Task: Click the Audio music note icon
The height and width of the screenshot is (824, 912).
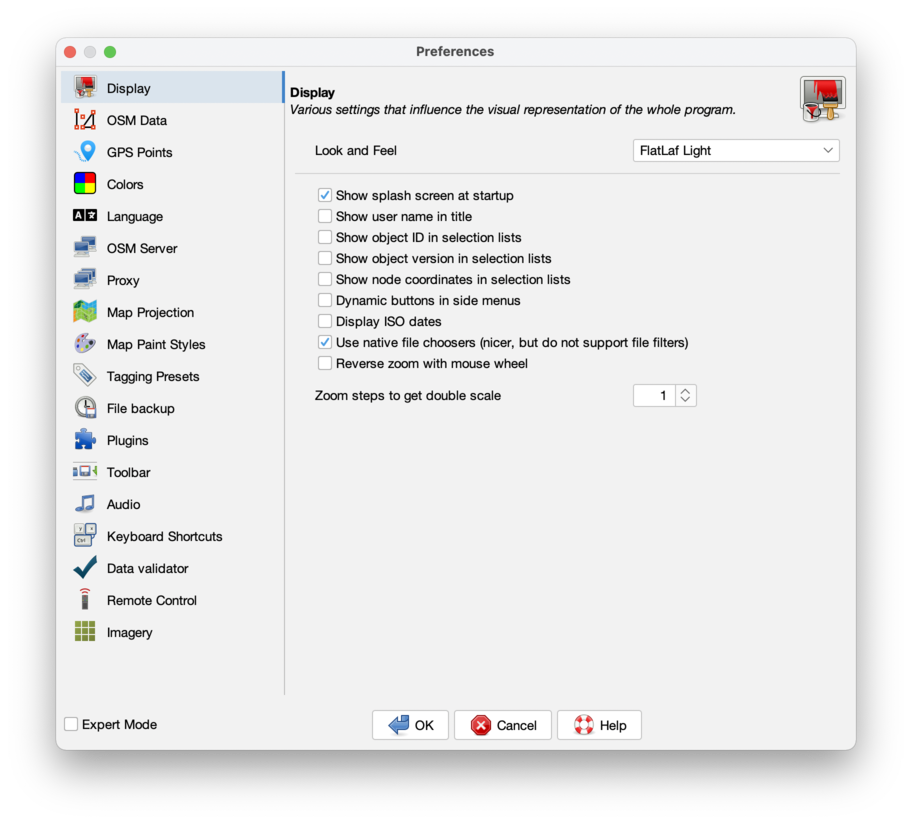Action: (x=85, y=504)
